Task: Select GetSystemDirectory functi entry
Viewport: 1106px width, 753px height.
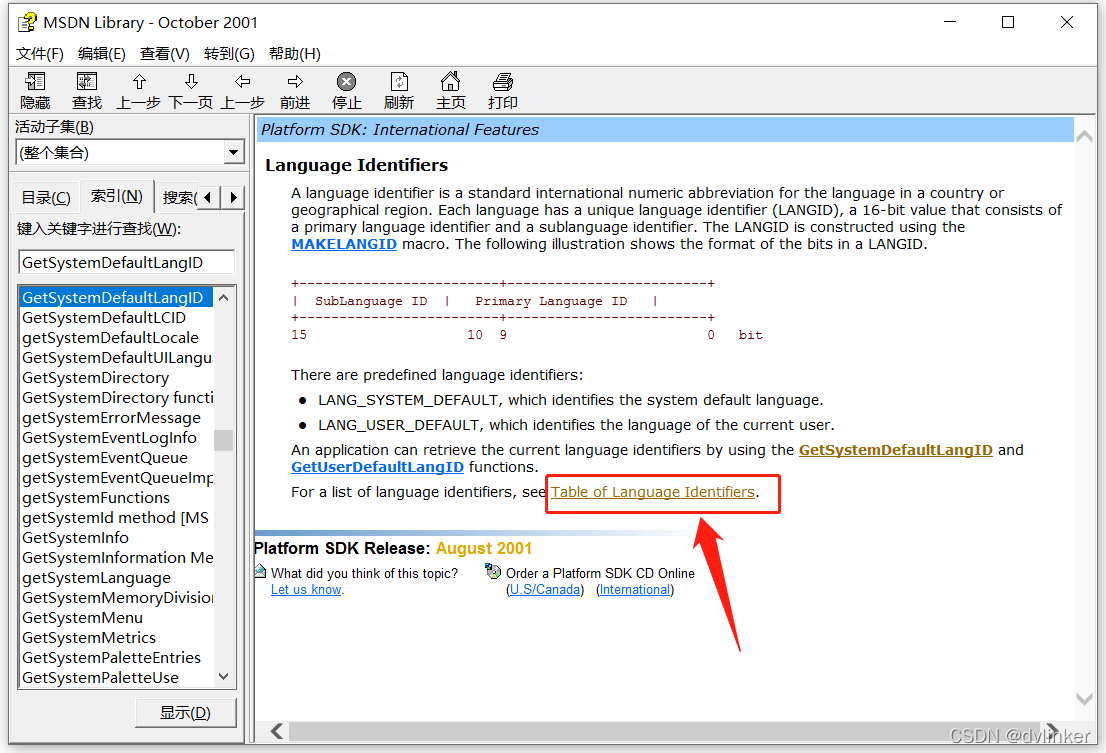Action: 116,398
